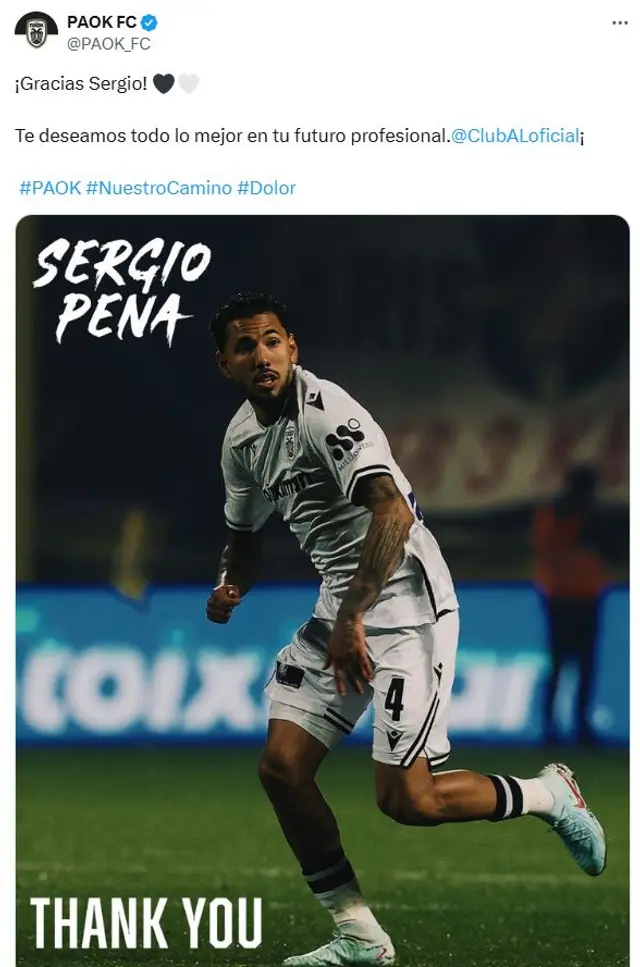
Task: Open the three-dot more options menu
Action: [620, 23]
